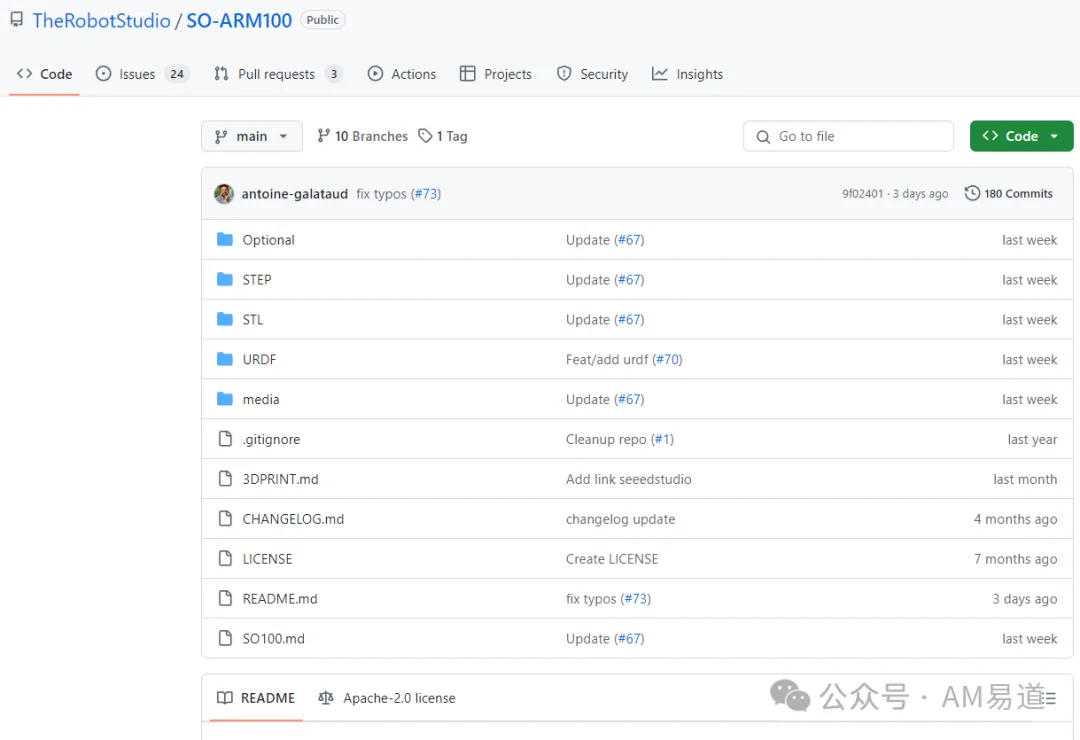Click the CHANGELOG.md file icon
The image size is (1080, 740).
pyautogui.click(x=225, y=519)
